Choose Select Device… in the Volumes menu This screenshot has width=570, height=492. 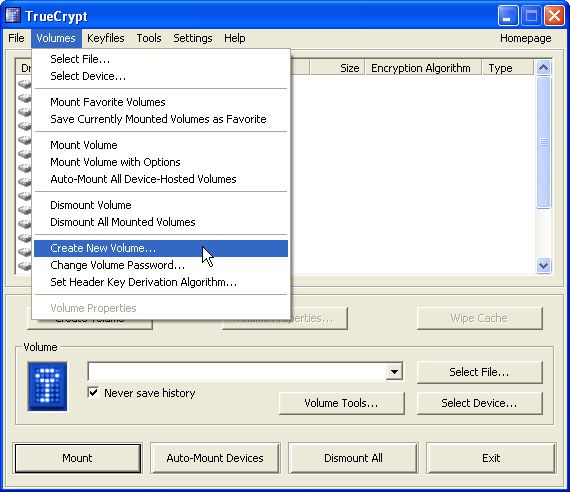pos(161,76)
